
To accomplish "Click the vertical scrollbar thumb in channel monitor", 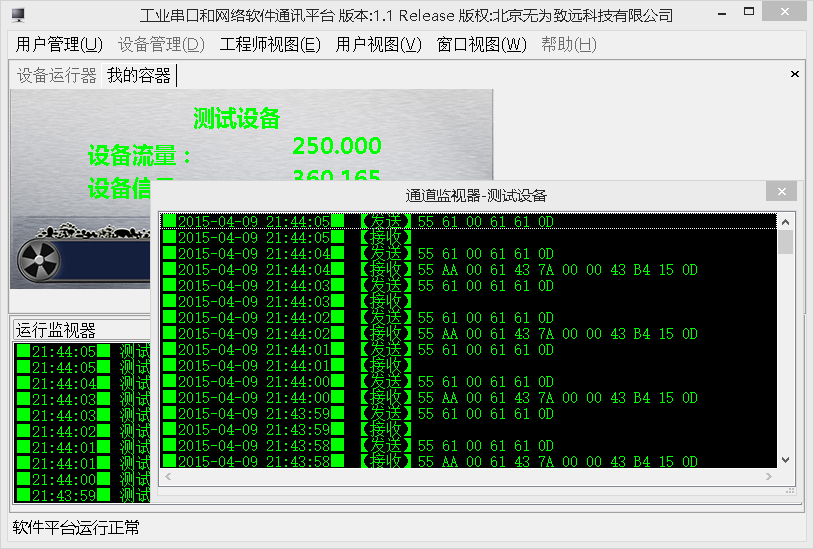I will pyautogui.click(x=785, y=242).
